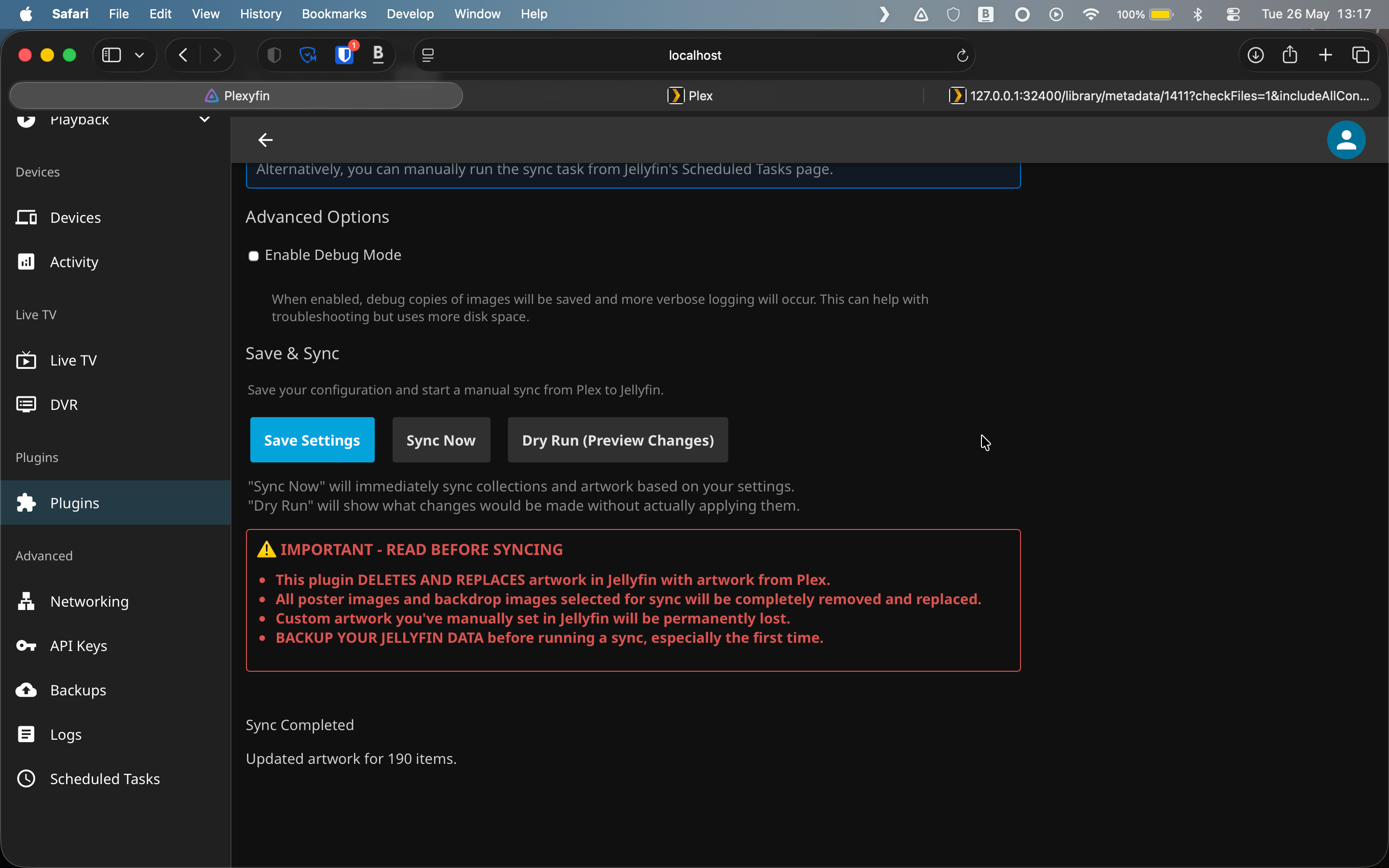Click the Wi-Fi status icon

tap(1090, 14)
